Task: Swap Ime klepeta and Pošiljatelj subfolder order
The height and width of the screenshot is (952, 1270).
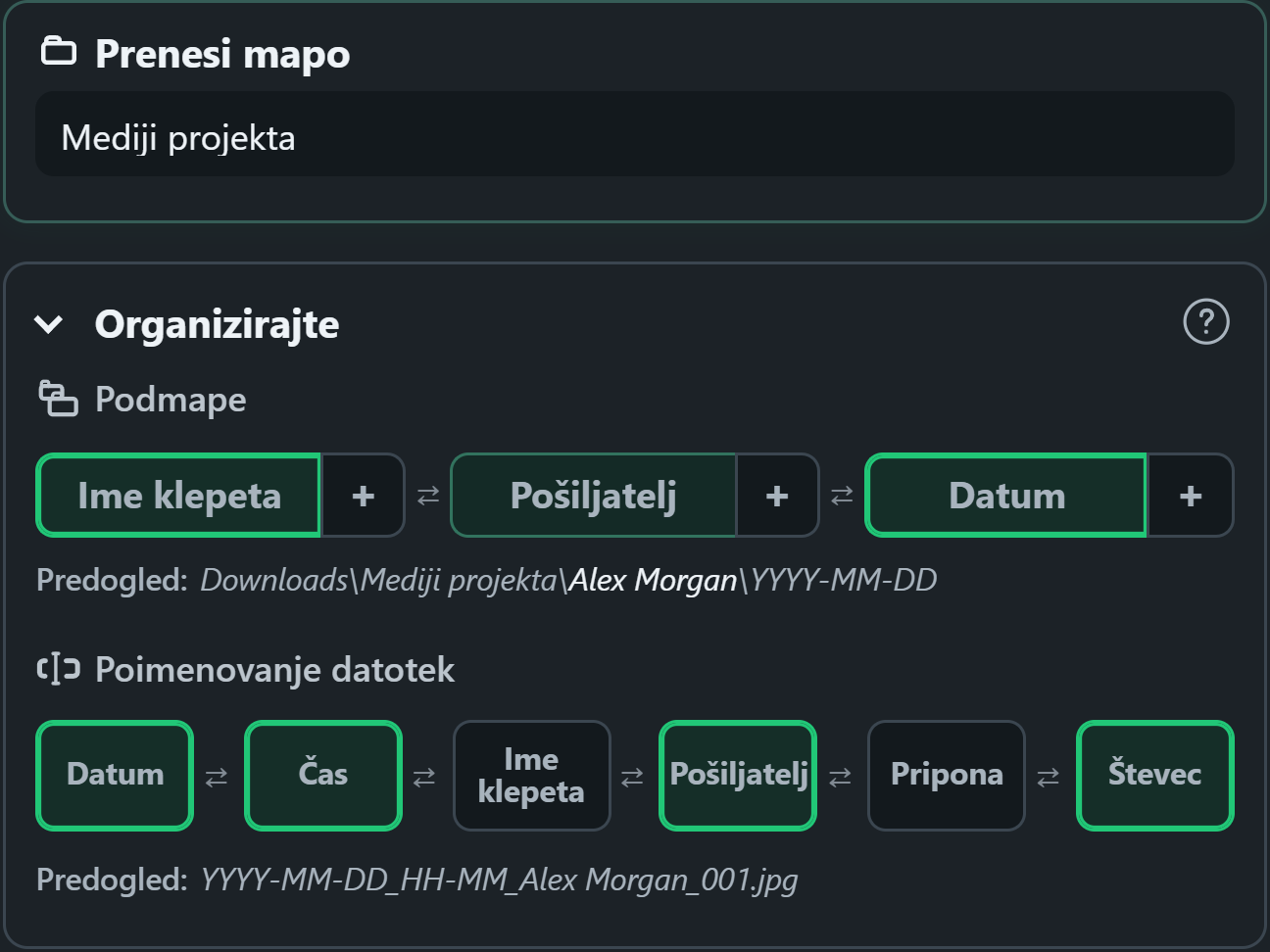Action: click(x=428, y=496)
